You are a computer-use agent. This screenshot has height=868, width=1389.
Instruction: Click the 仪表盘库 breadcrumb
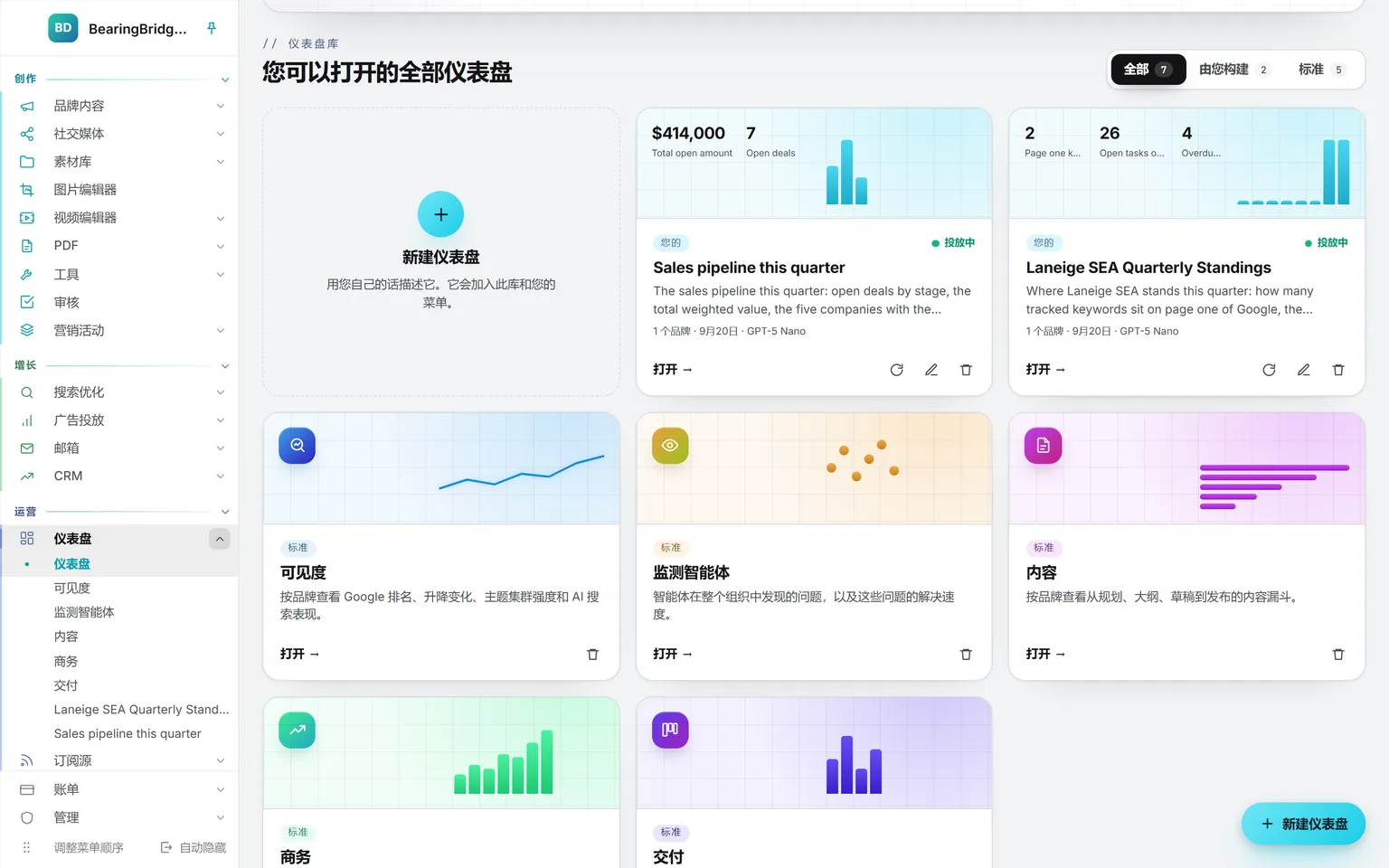point(313,43)
